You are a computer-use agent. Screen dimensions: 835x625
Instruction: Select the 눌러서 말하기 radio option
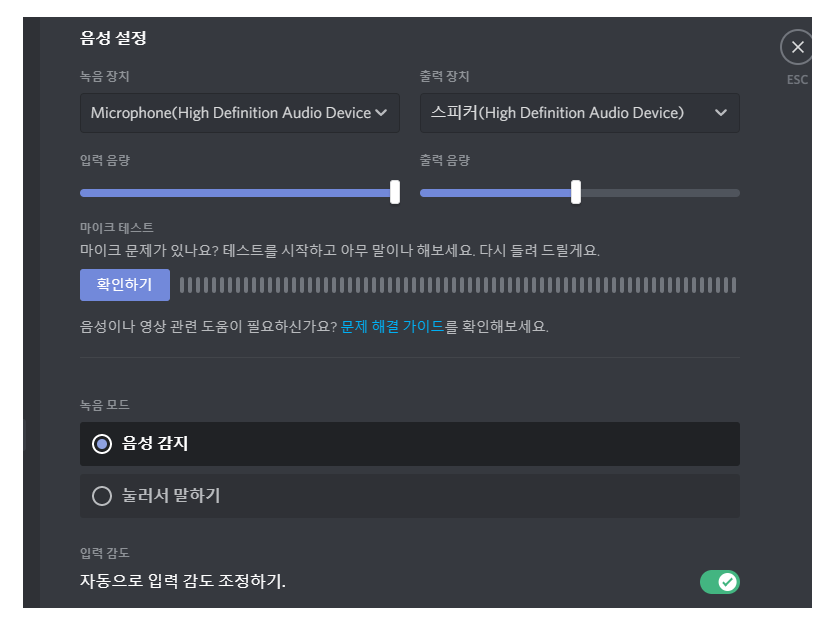410,496
